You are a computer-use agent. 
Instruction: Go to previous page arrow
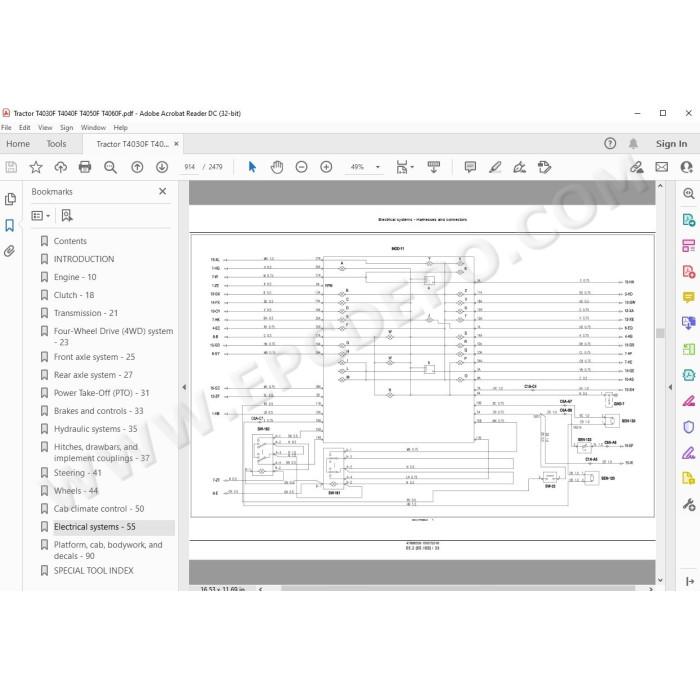tap(137, 167)
